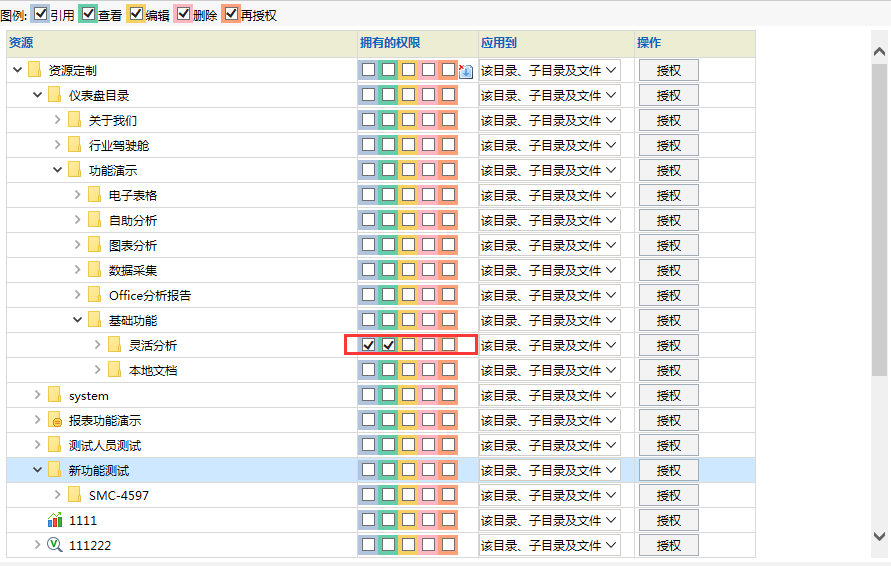Check 删除 permission for 电子表格
The image size is (891, 566).
pos(428,195)
